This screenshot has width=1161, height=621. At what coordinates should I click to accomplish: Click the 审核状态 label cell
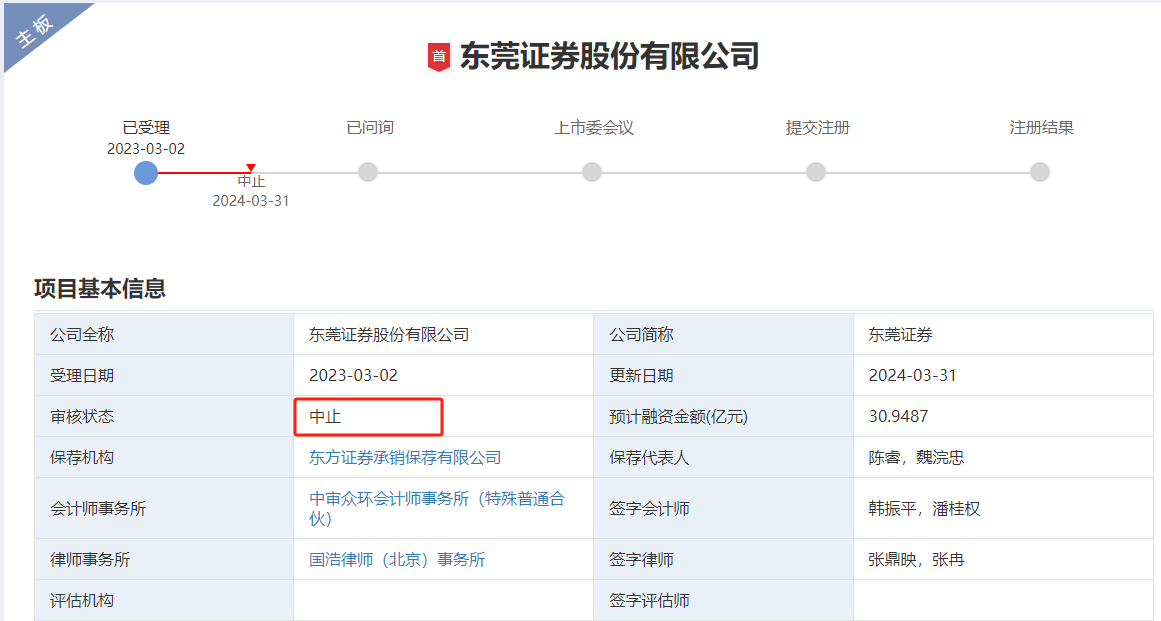pyautogui.click(x=164, y=416)
